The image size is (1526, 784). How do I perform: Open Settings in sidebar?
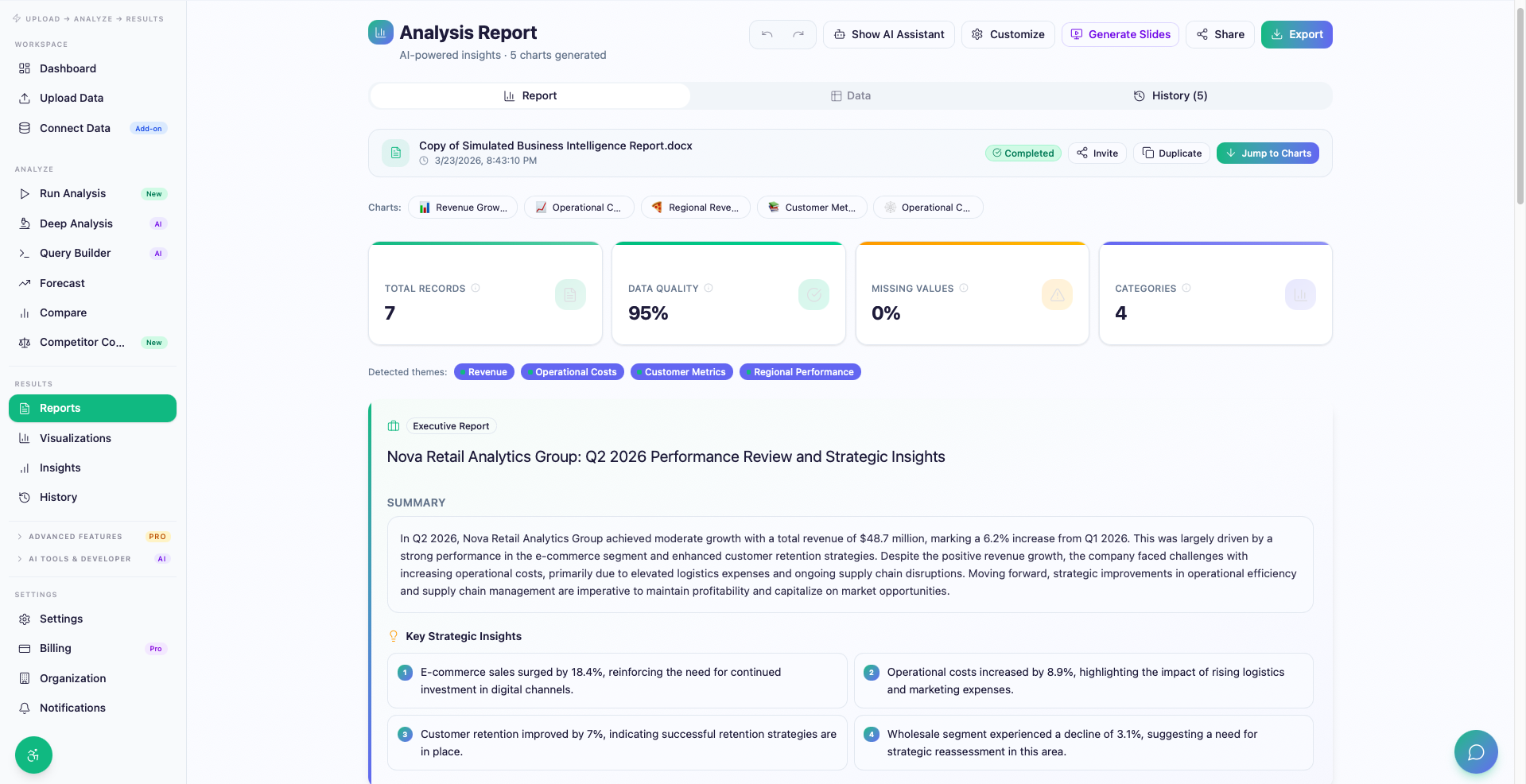92,619
